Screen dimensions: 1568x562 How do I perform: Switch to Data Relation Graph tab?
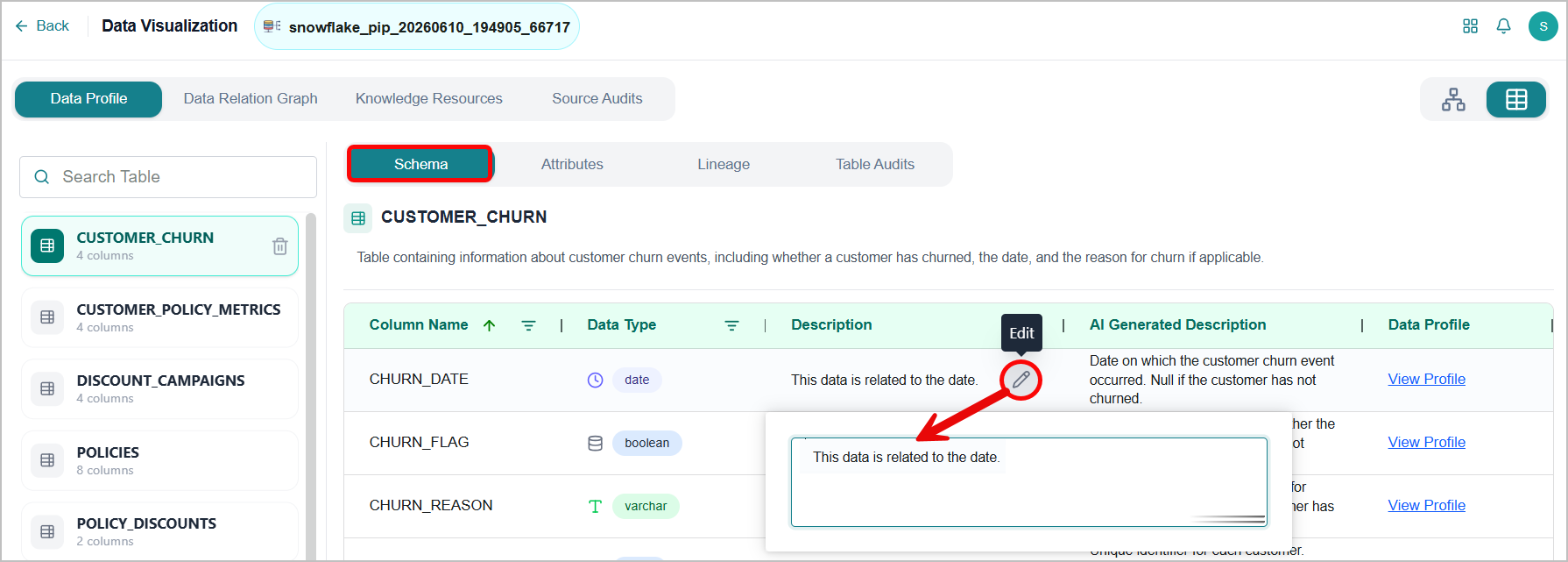251,99
